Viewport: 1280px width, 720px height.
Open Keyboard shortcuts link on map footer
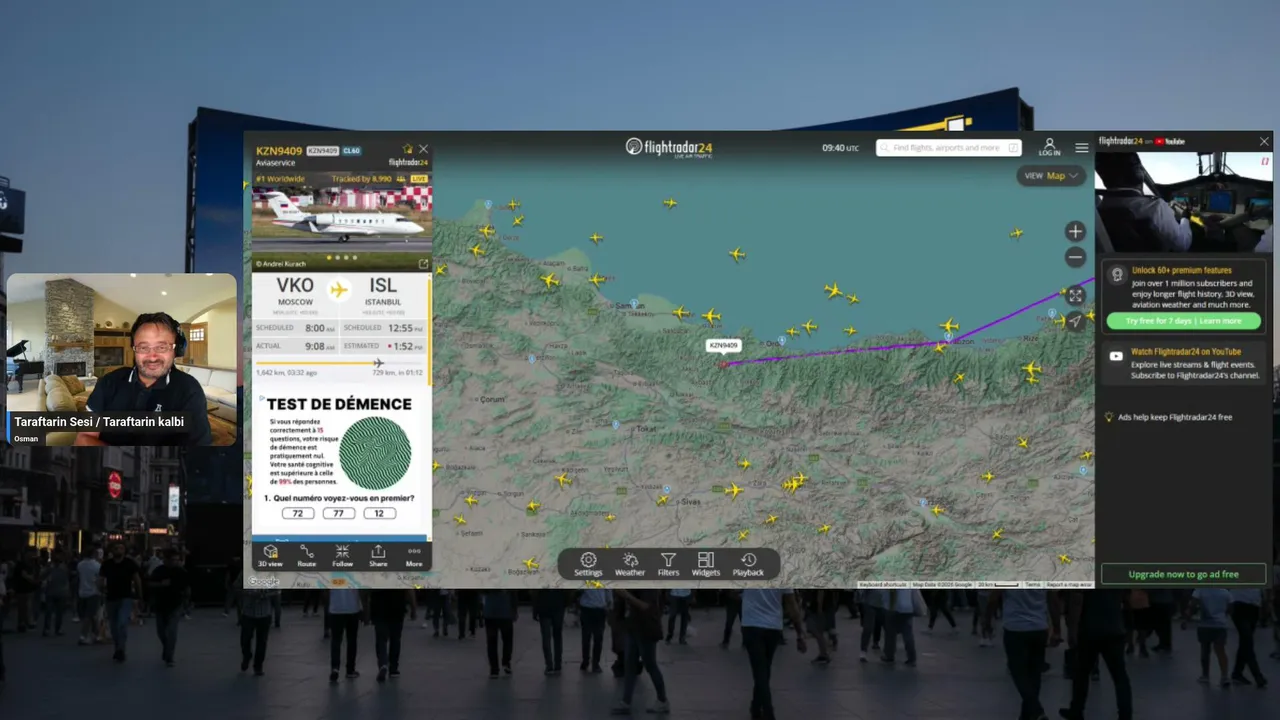pos(883,584)
